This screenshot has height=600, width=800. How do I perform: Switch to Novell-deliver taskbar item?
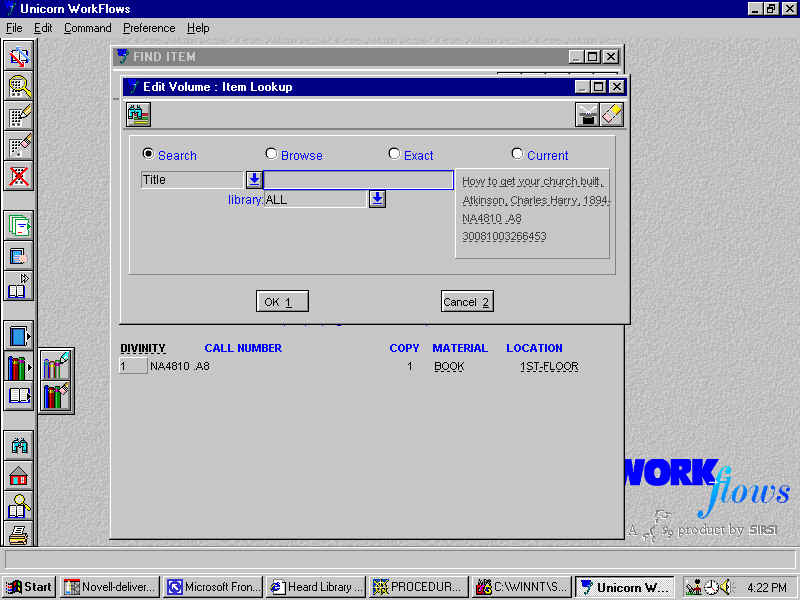[x=110, y=587]
